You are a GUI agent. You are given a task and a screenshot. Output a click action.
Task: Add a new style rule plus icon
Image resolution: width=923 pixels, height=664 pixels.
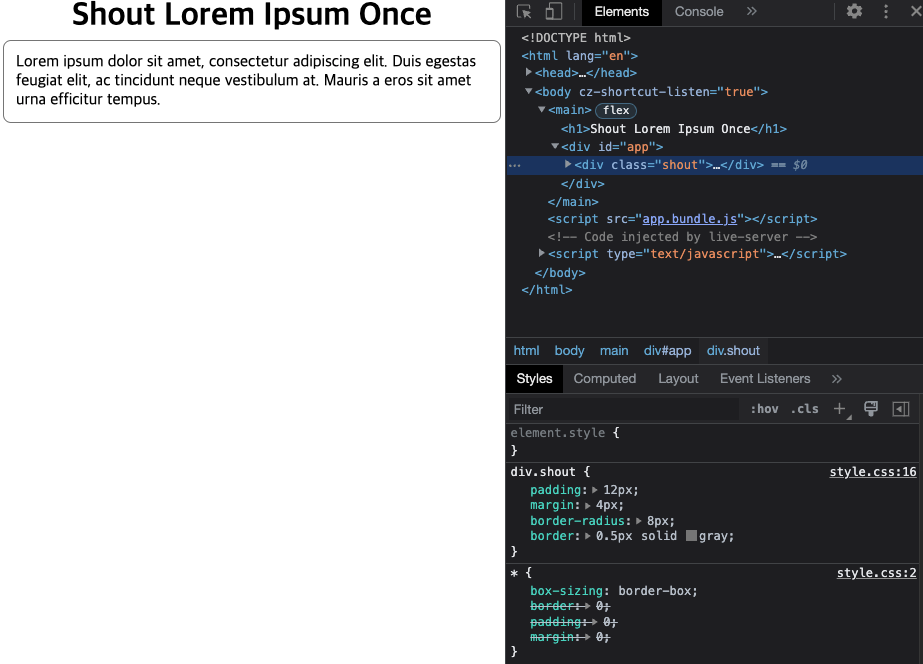pyautogui.click(x=840, y=409)
